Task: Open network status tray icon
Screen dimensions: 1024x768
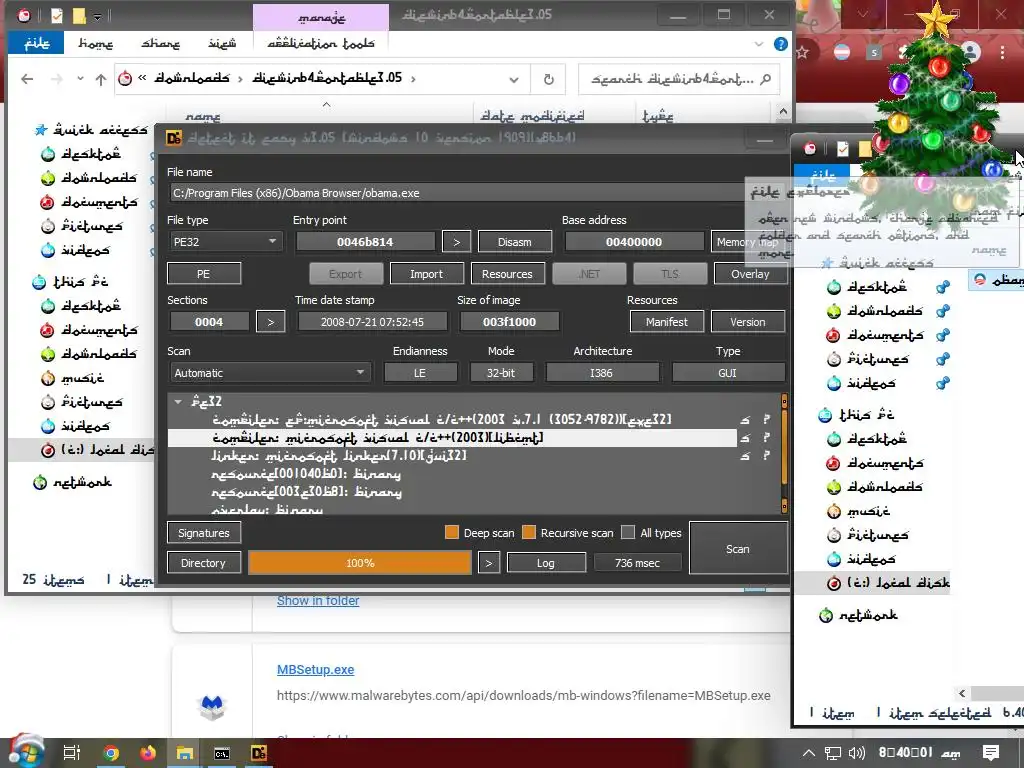Action: tap(833, 753)
